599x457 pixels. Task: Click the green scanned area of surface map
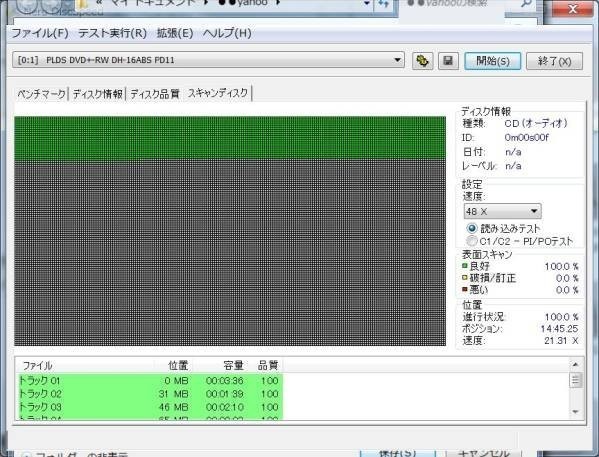[230, 138]
